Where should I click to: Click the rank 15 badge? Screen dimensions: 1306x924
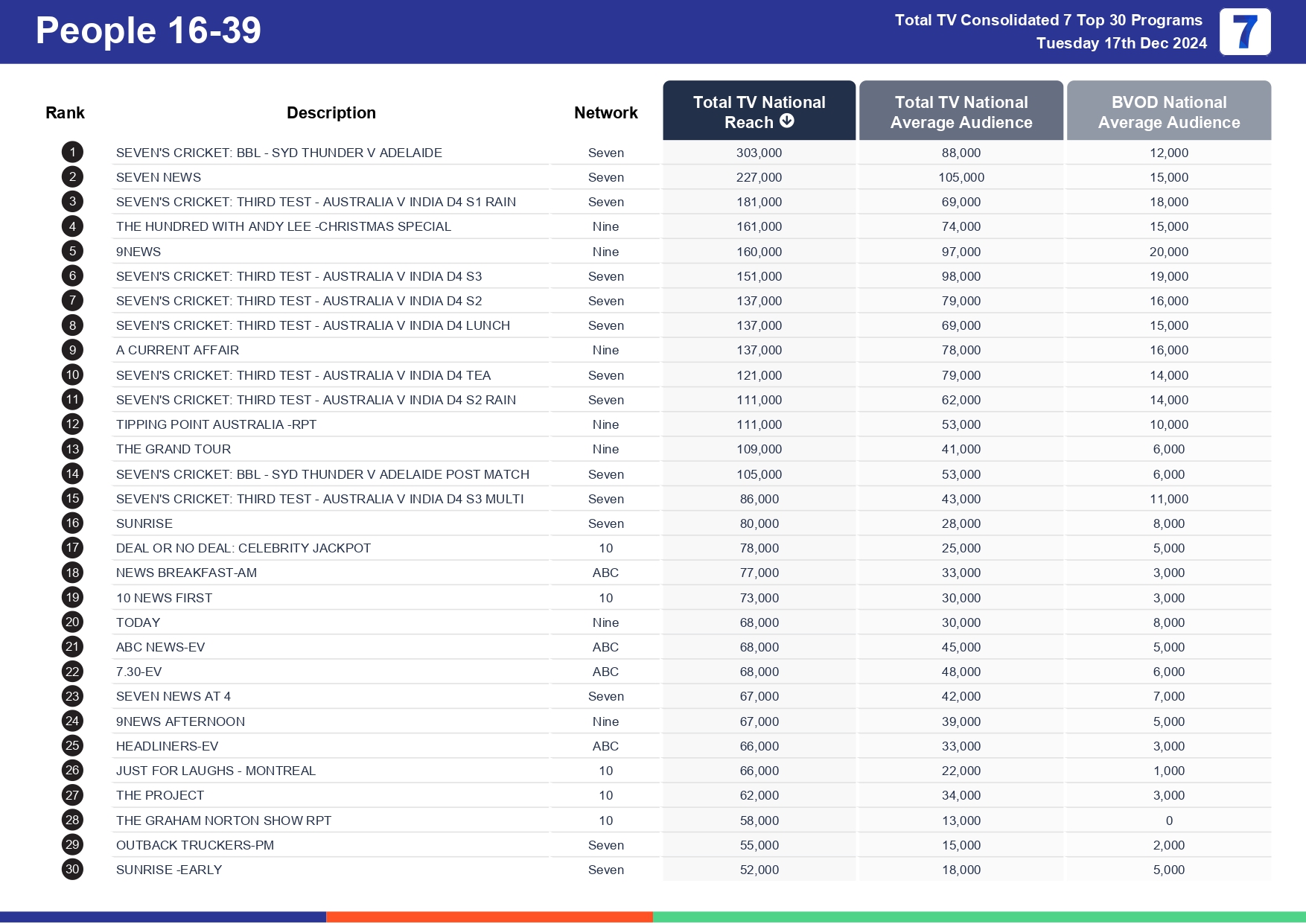[x=71, y=498]
